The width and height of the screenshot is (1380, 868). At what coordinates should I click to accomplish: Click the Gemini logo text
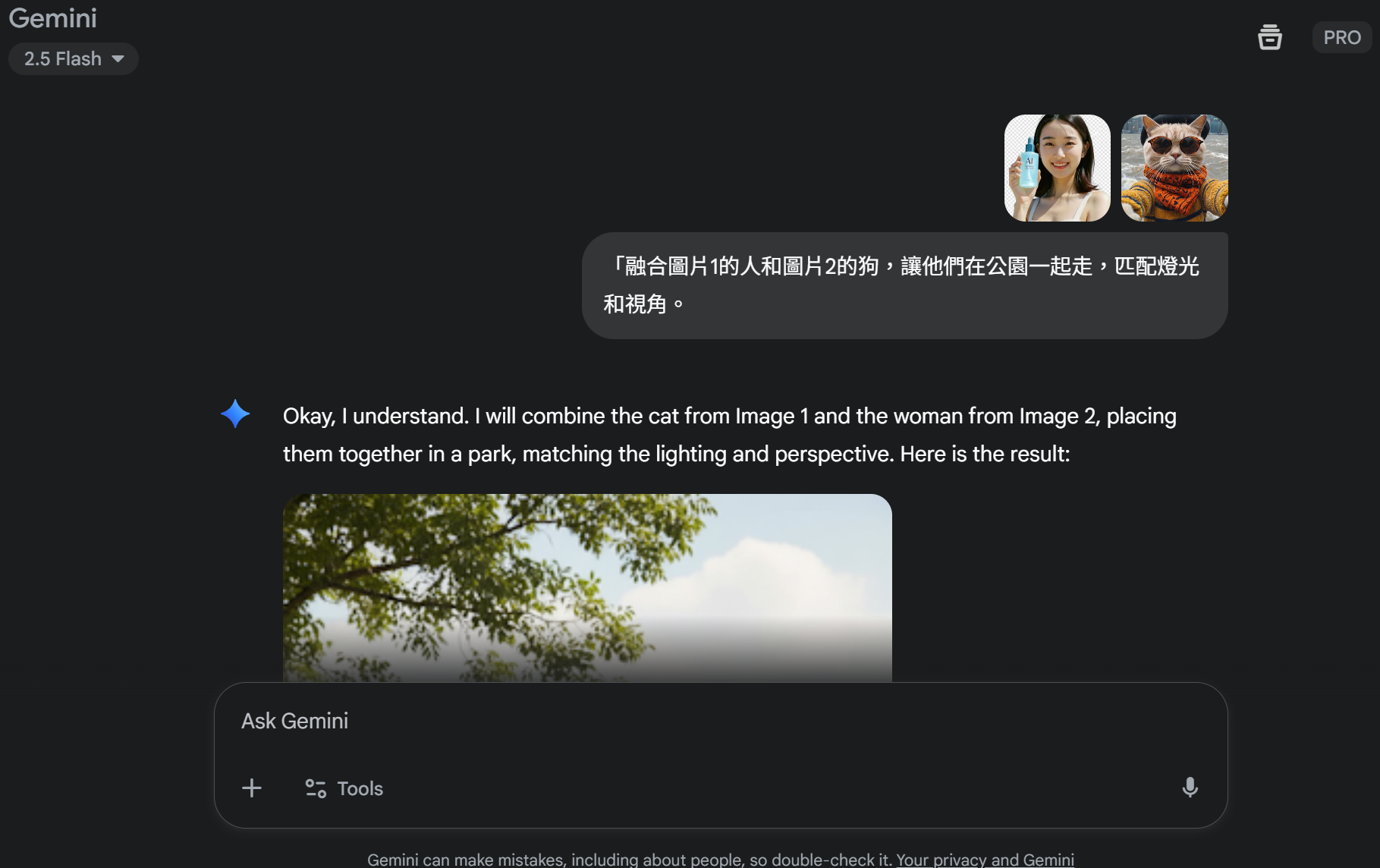point(52,18)
